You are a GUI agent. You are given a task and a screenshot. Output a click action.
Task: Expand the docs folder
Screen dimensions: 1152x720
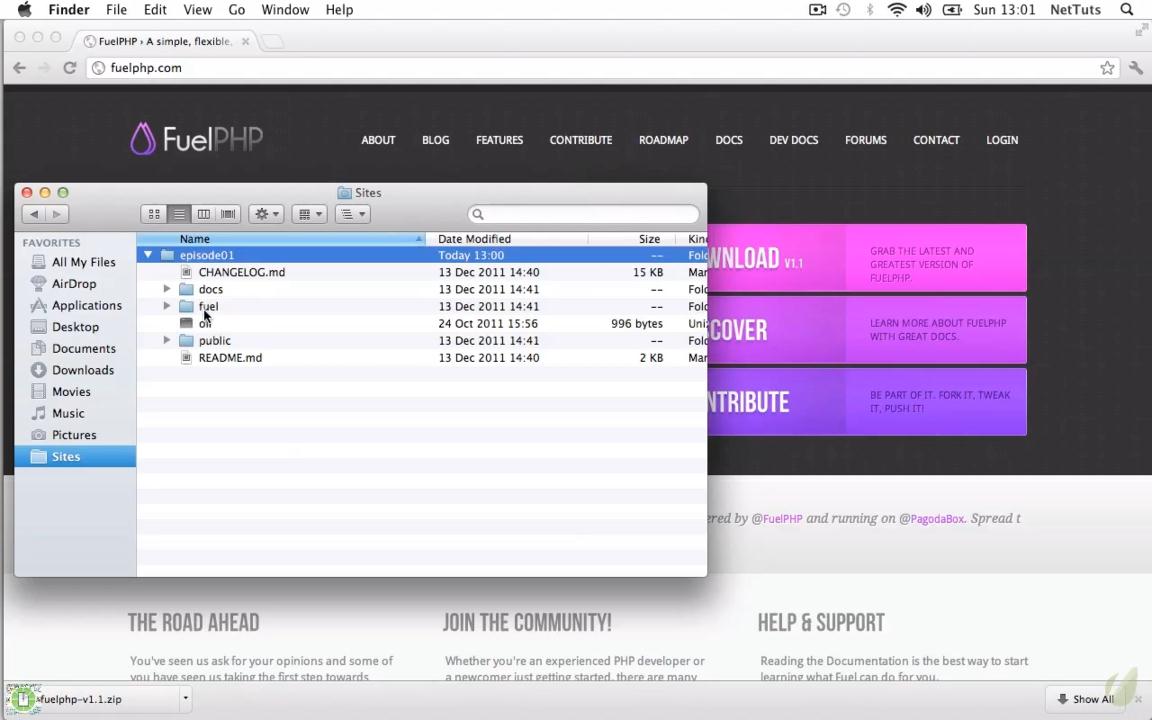pos(167,289)
